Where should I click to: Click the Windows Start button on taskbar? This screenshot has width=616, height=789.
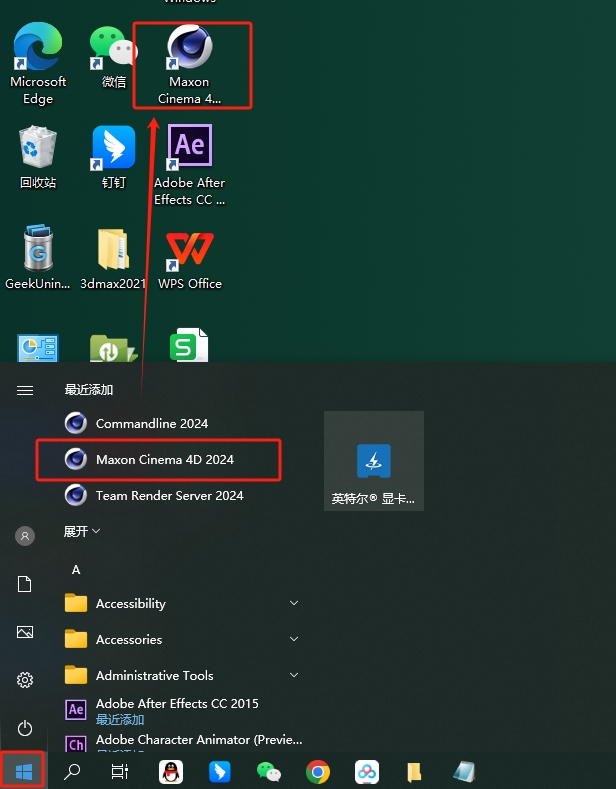(23, 771)
